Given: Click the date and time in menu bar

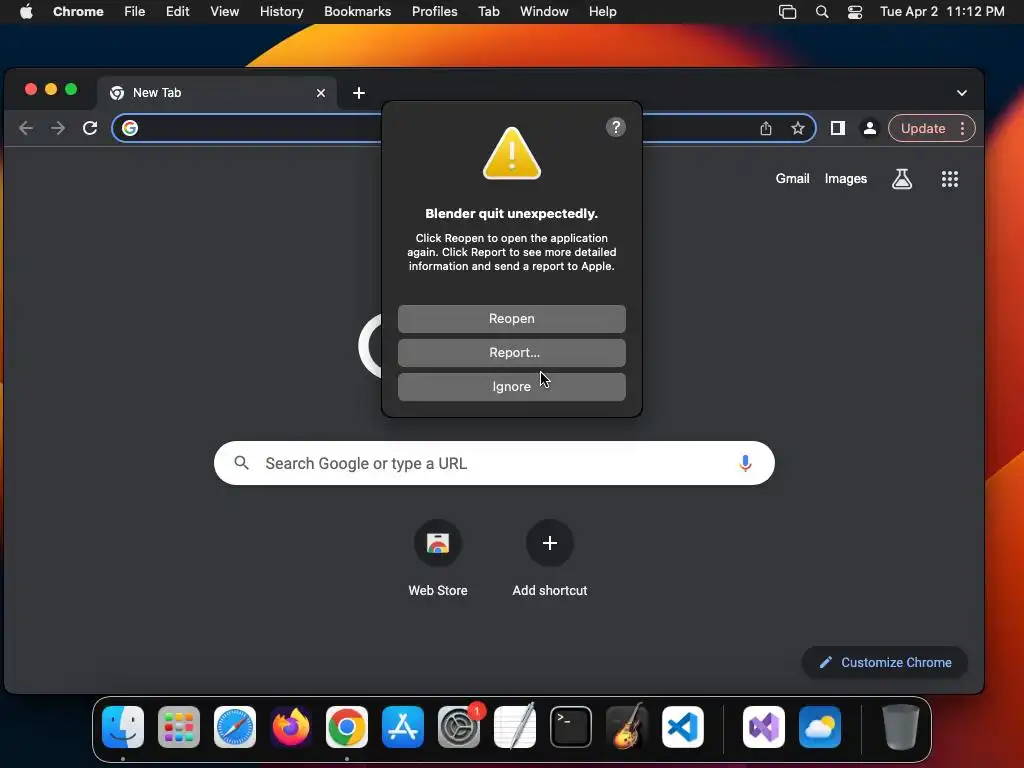Looking at the screenshot, I should point(942,11).
